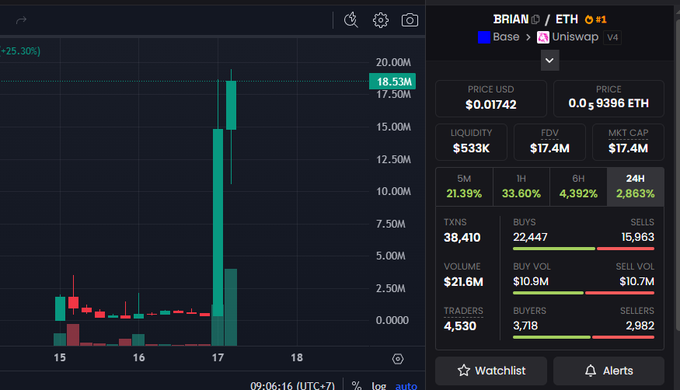This screenshot has width=680, height=390.
Task: Click the BUYS count 22,447
Action: point(530,237)
